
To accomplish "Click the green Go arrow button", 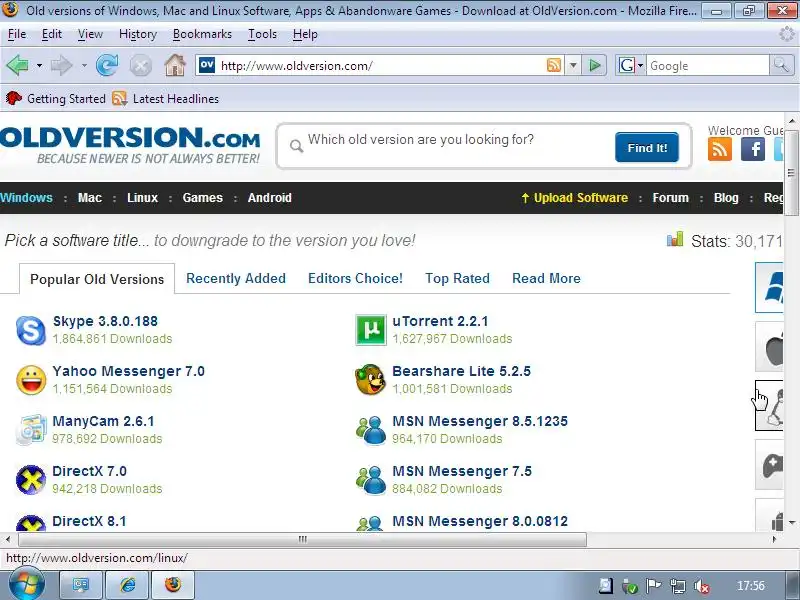I will 594,65.
